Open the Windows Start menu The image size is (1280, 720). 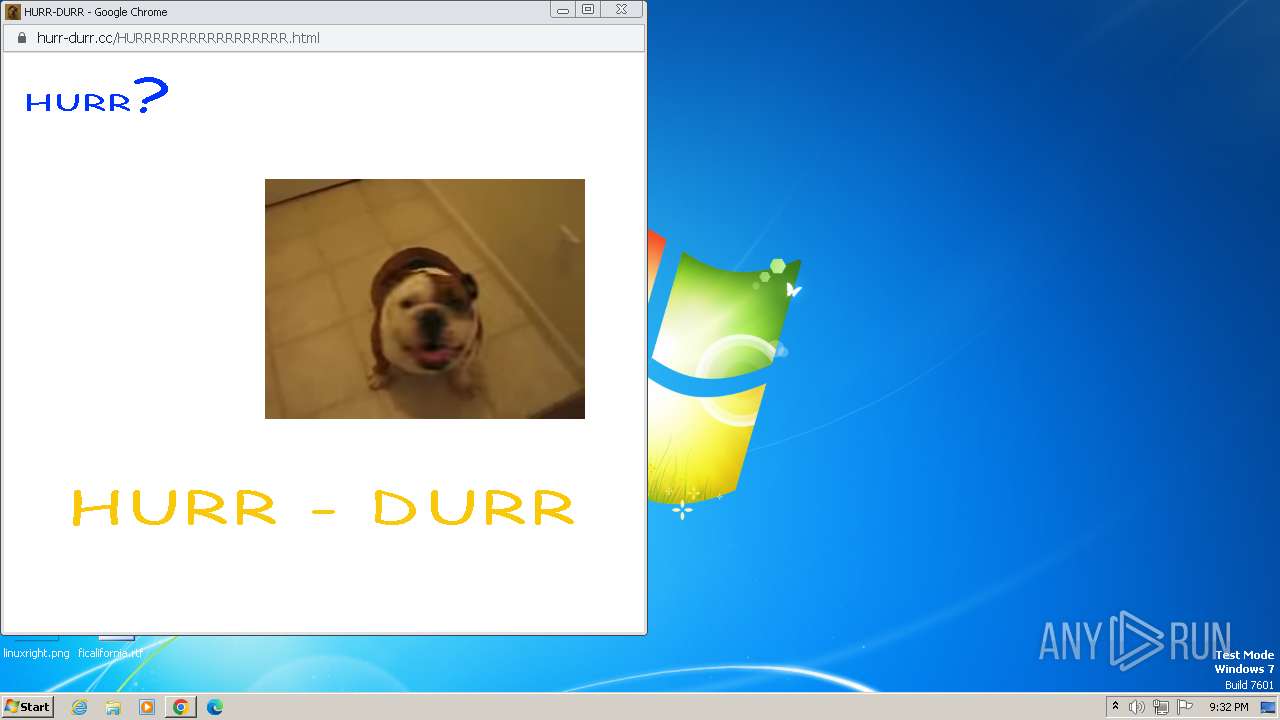pos(27,707)
